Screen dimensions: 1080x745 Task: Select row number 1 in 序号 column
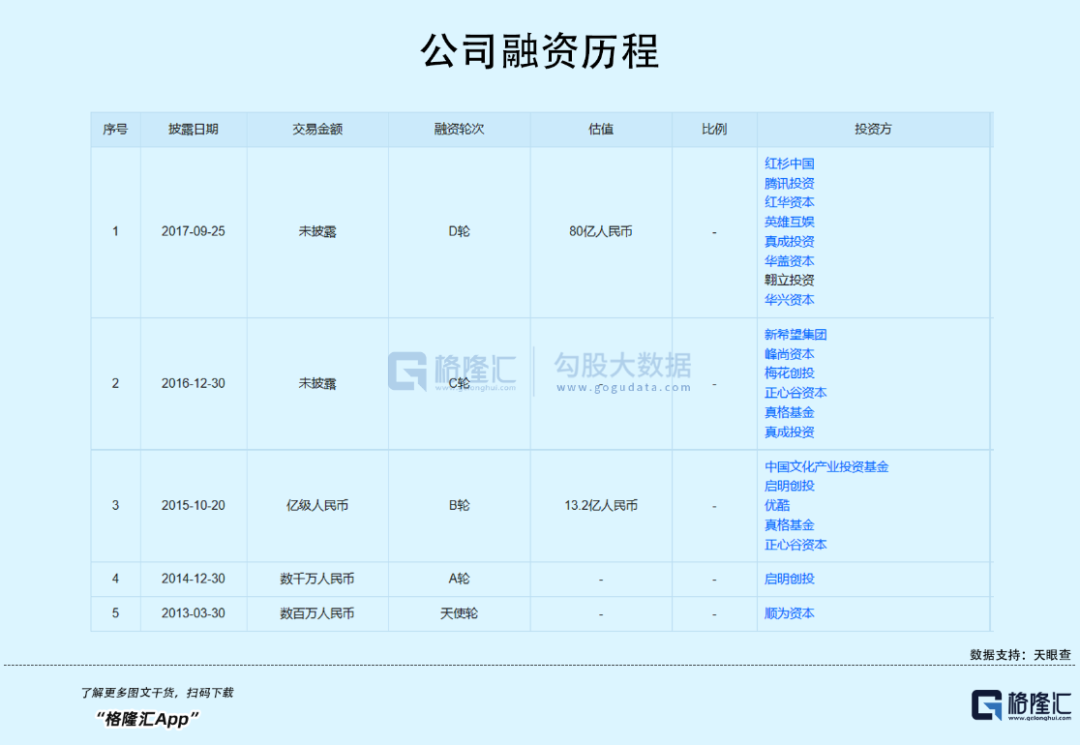[115, 232]
